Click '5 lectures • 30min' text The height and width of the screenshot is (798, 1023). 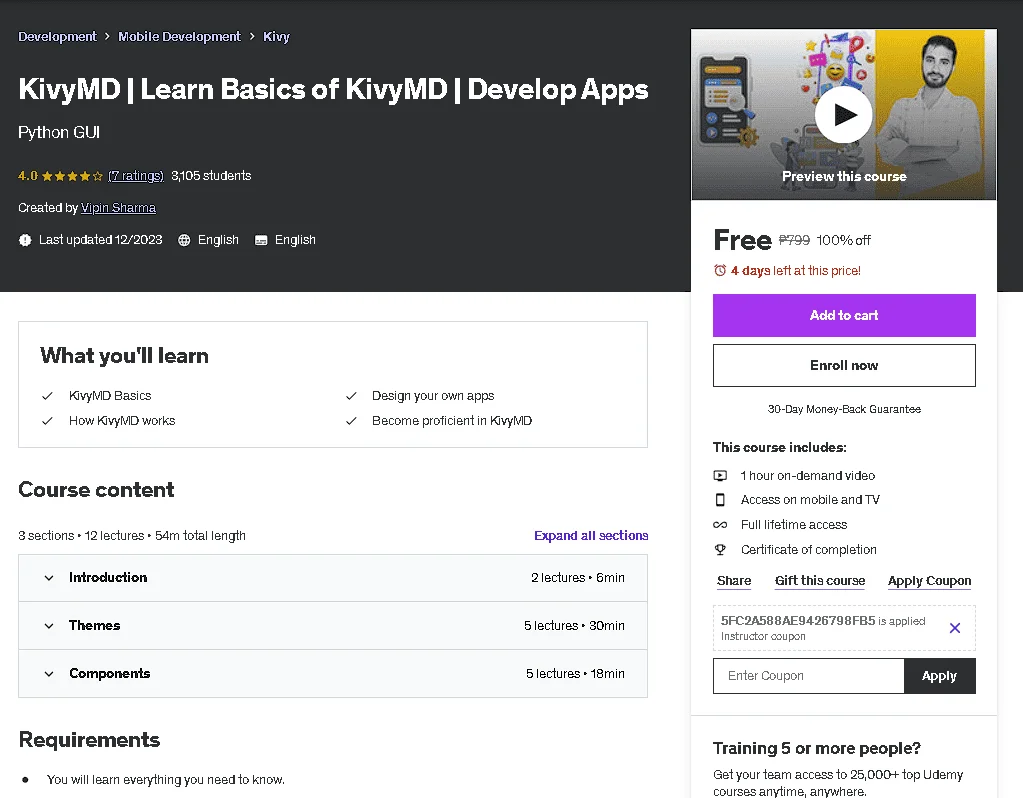(574, 626)
